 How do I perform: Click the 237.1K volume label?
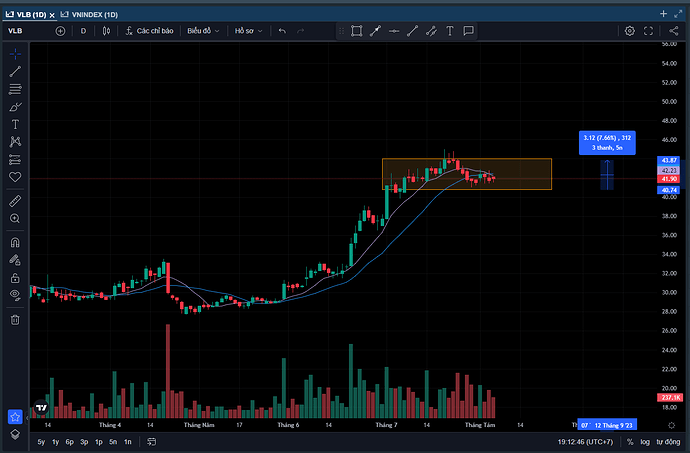pos(669,398)
